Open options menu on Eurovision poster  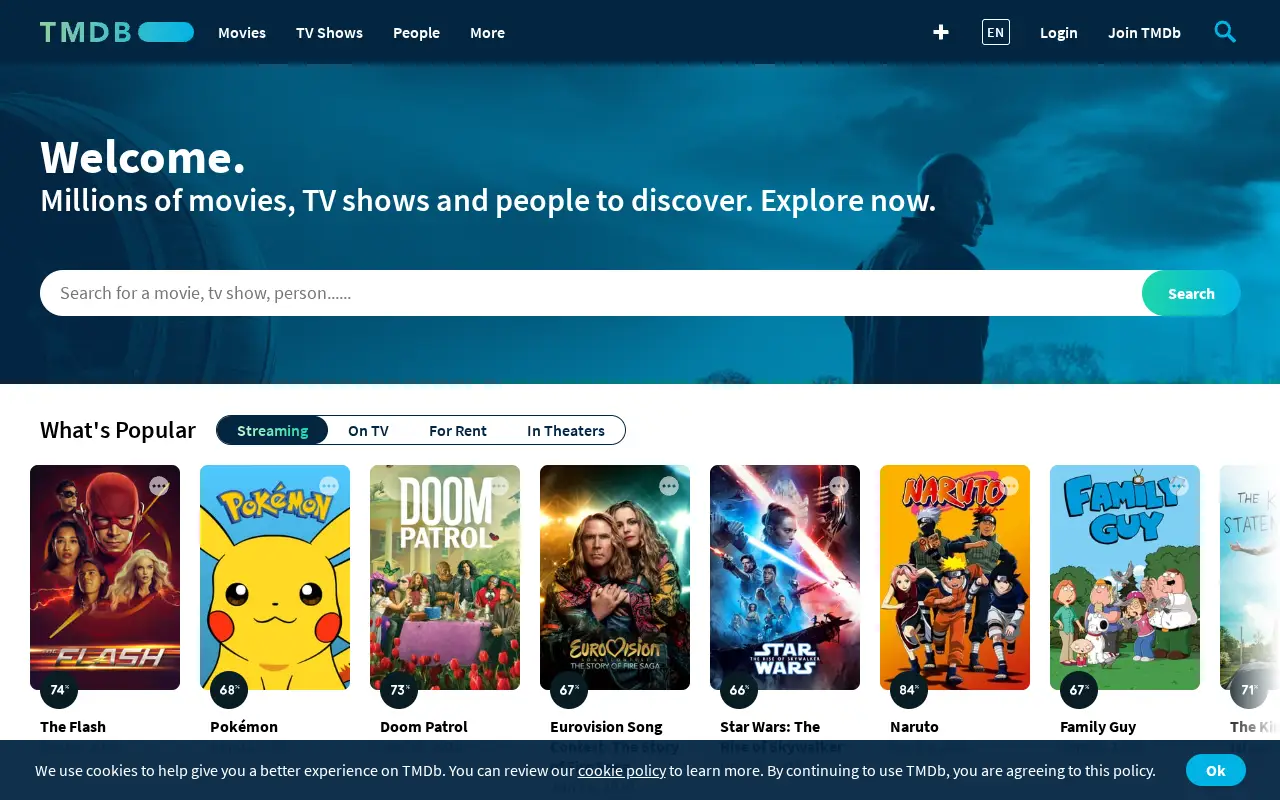pos(669,486)
